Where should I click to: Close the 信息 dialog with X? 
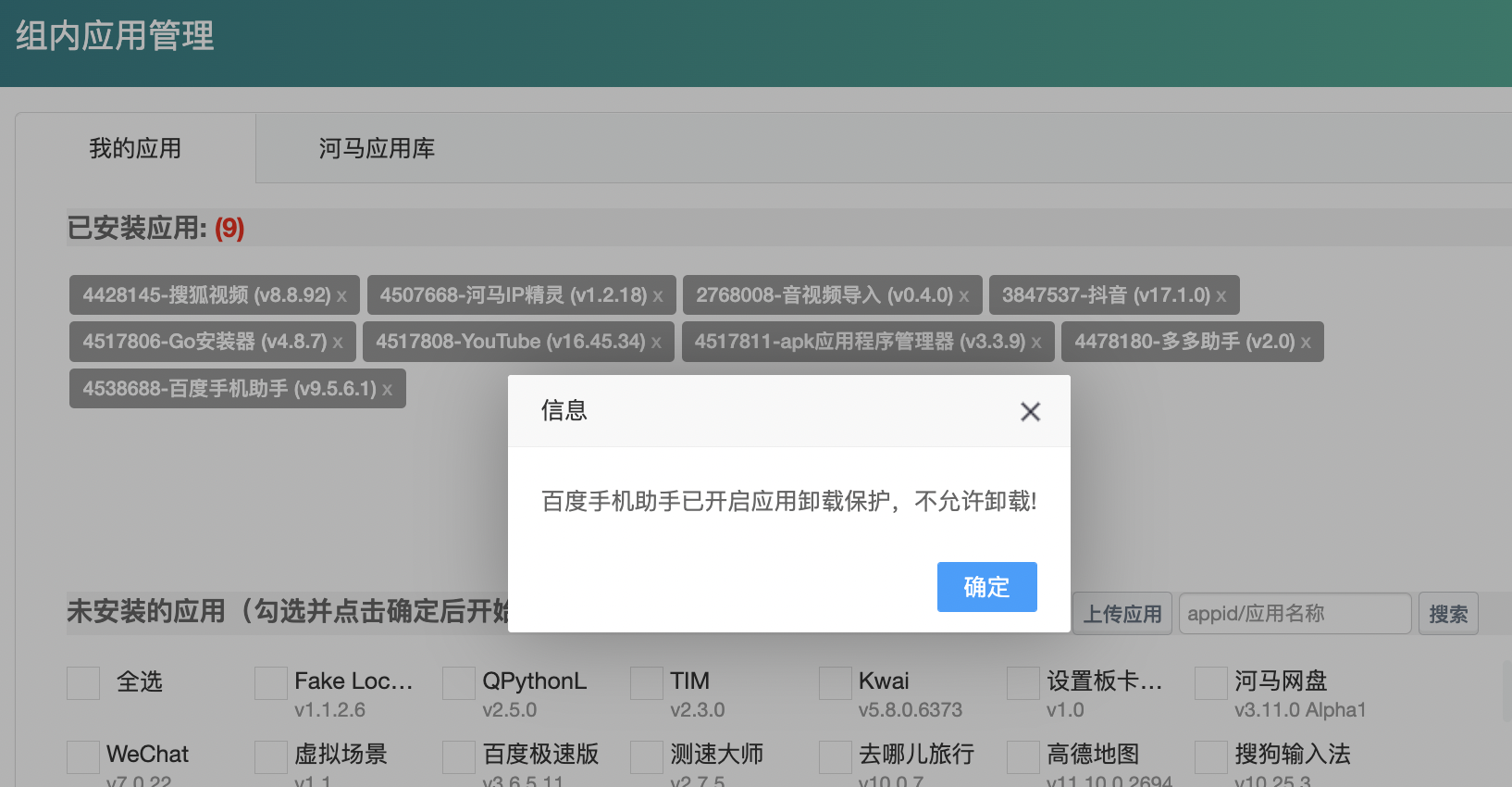pos(1030,412)
